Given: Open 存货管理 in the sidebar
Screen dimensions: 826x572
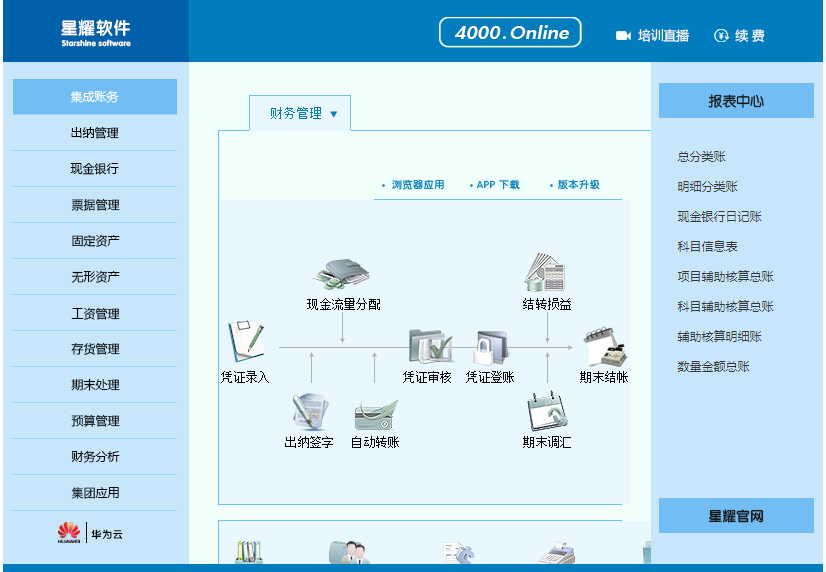Looking at the screenshot, I should 95,349.
